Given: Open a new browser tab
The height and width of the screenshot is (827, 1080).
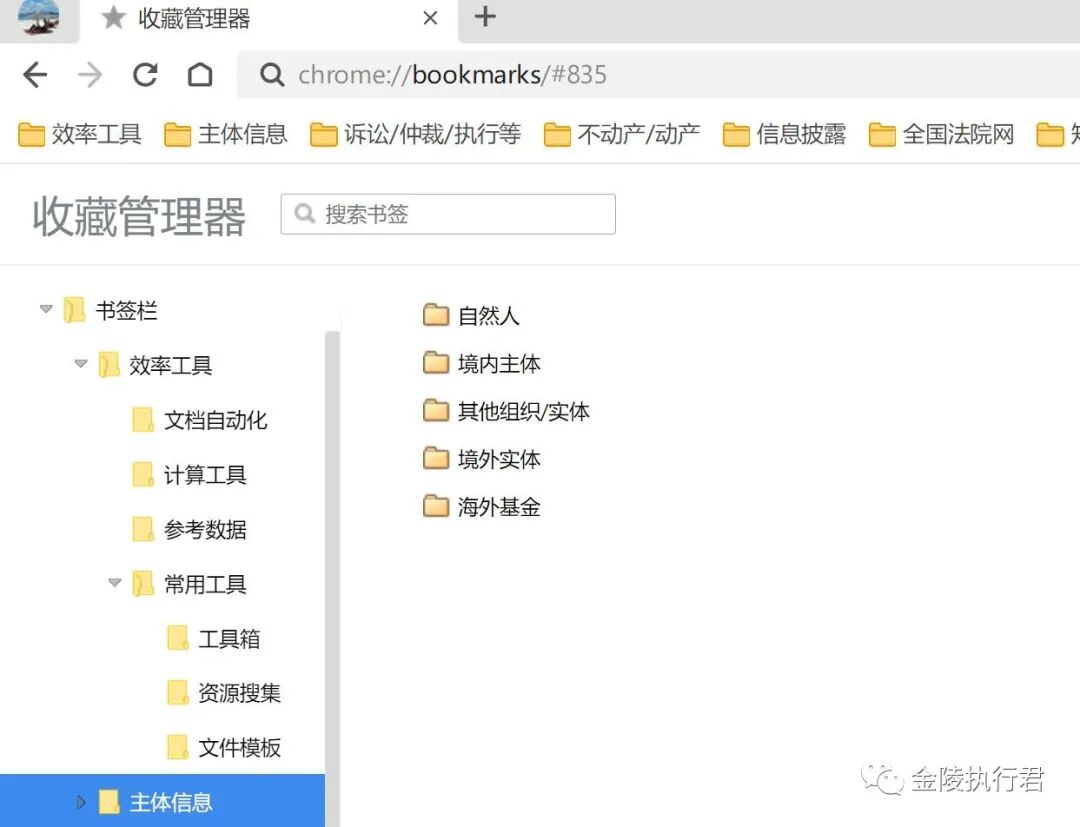Looking at the screenshot, I should [x=485, y=17].
